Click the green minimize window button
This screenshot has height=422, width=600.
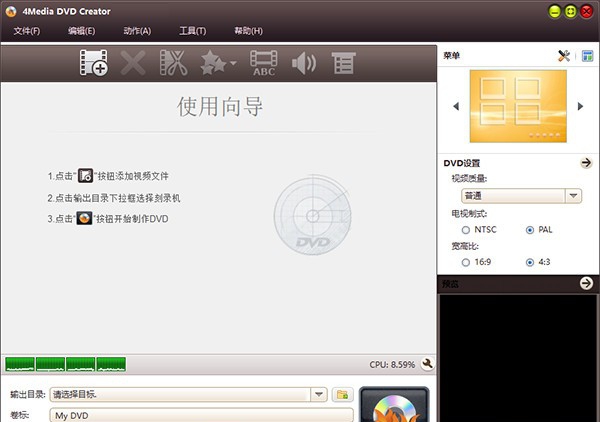point(554,11)
